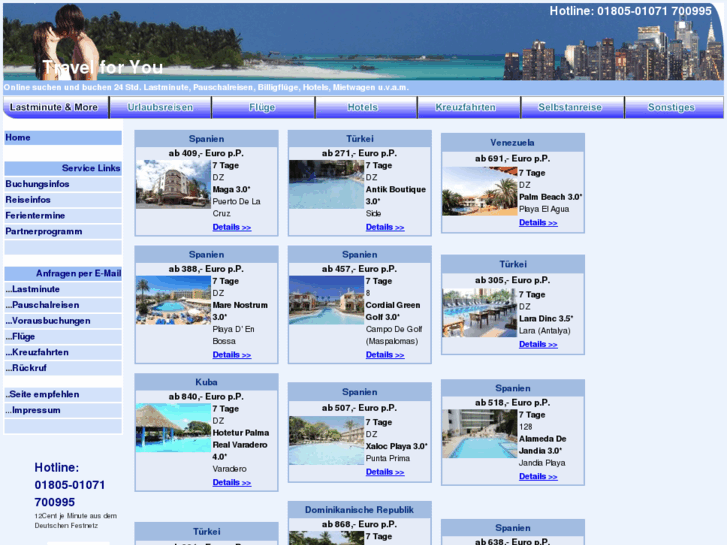This screenshot has width=727, height=545.
Task: Go to the Flüge navigation tab
Action: [x=263, y=107]
